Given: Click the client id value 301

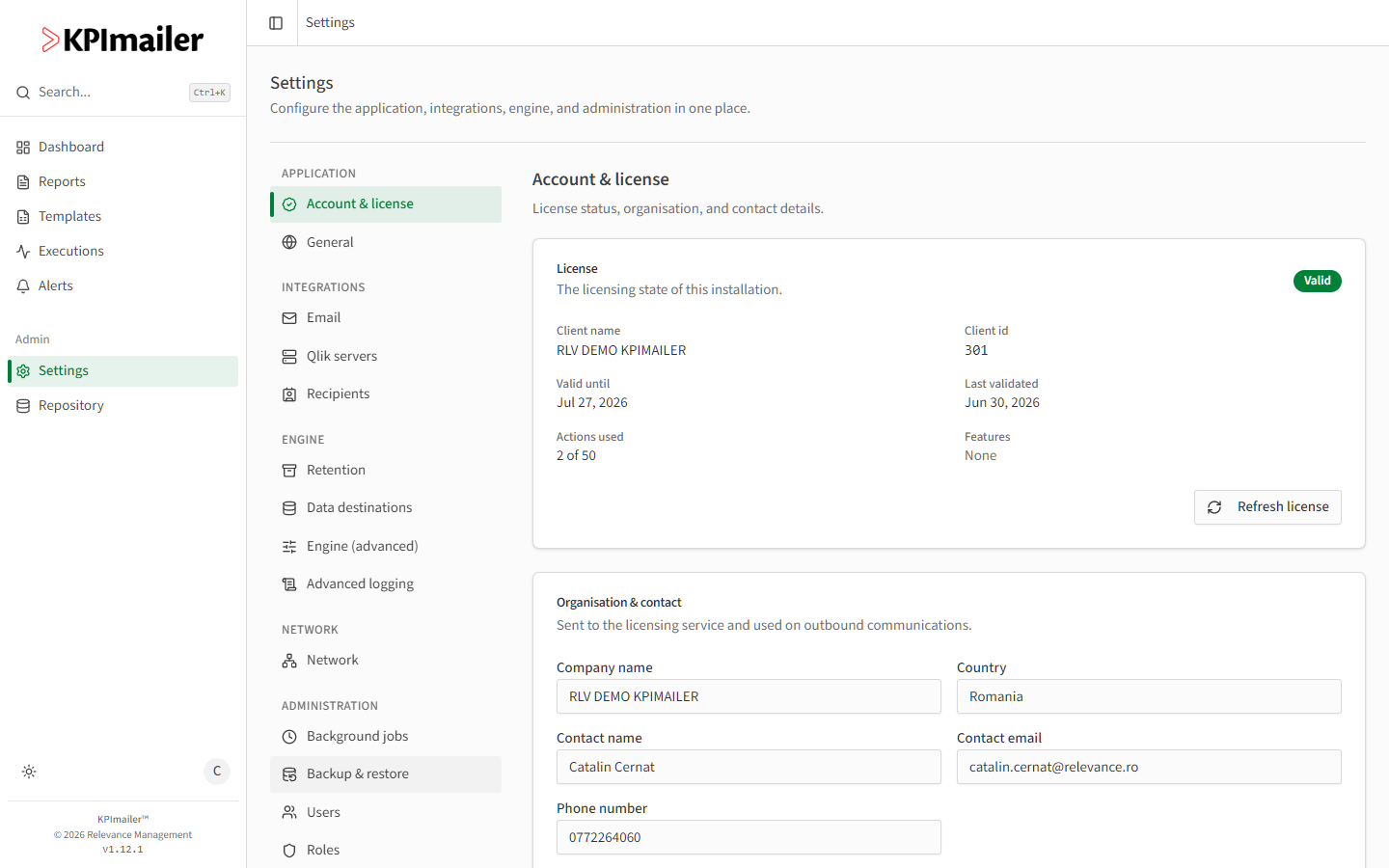Looking at the screenshot, I should tap(976, 351).
